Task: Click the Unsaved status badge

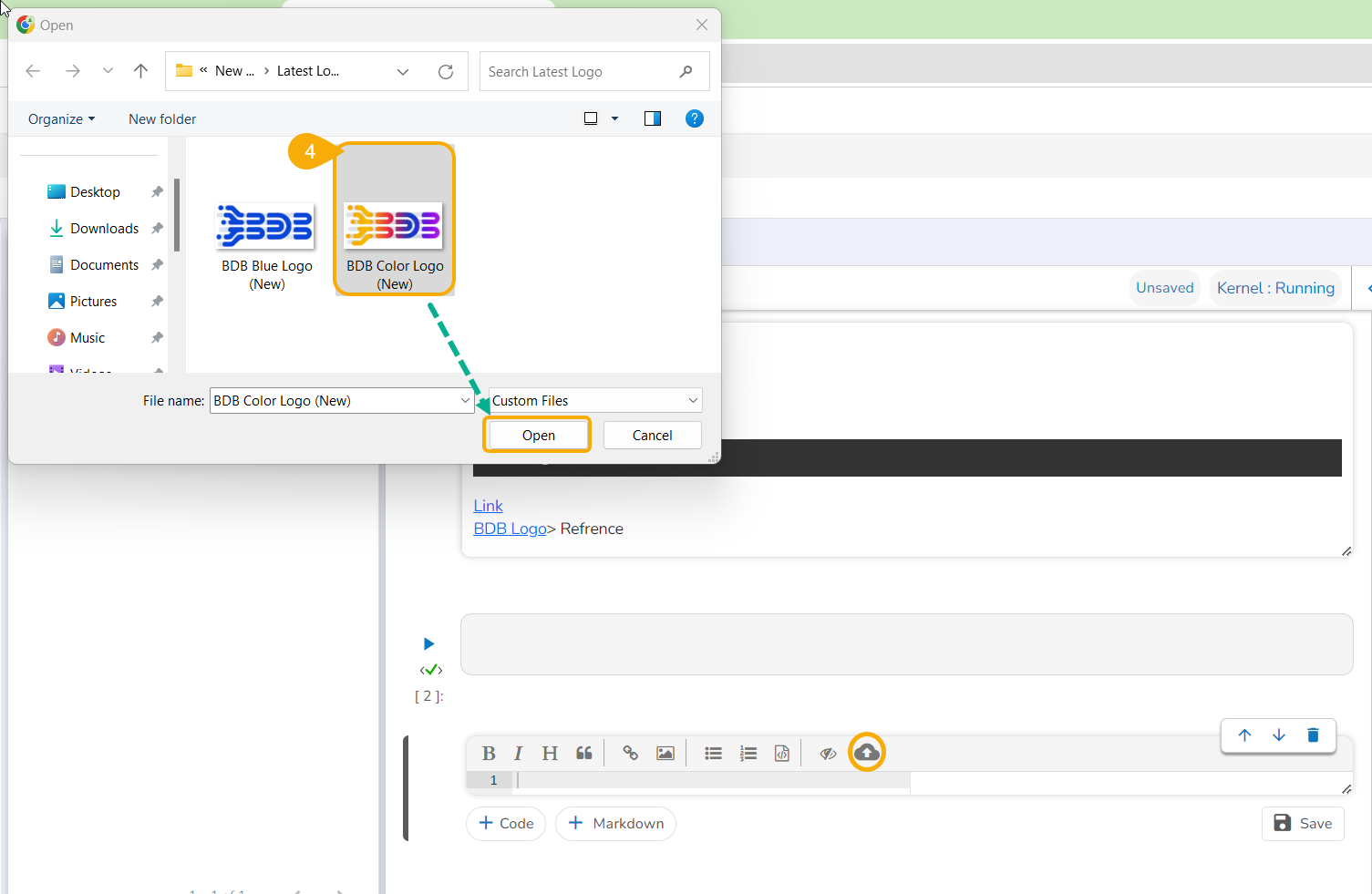Action: pyautogui.click(x=1164, y=288)
